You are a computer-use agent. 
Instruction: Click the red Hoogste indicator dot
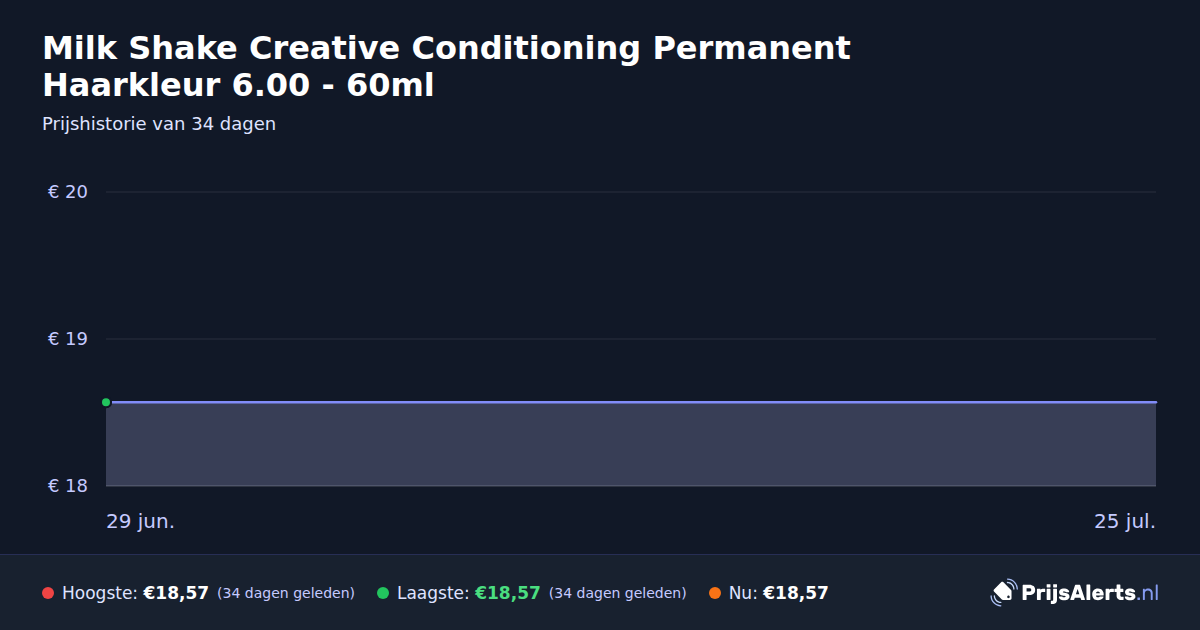pyautogui.click(x=48, y=593)
